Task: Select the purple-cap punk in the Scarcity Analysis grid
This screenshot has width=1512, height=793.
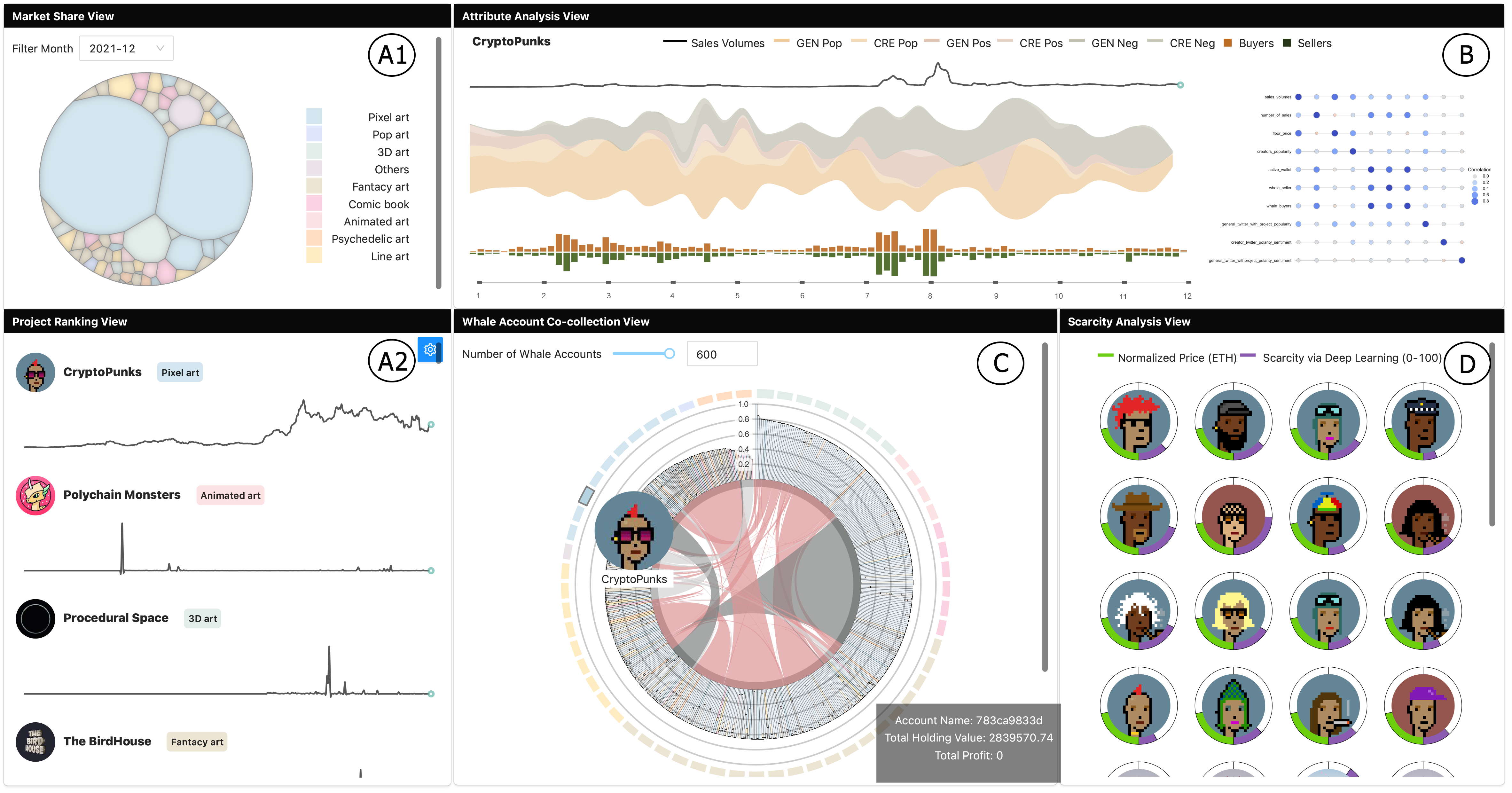Action: 1423,705
